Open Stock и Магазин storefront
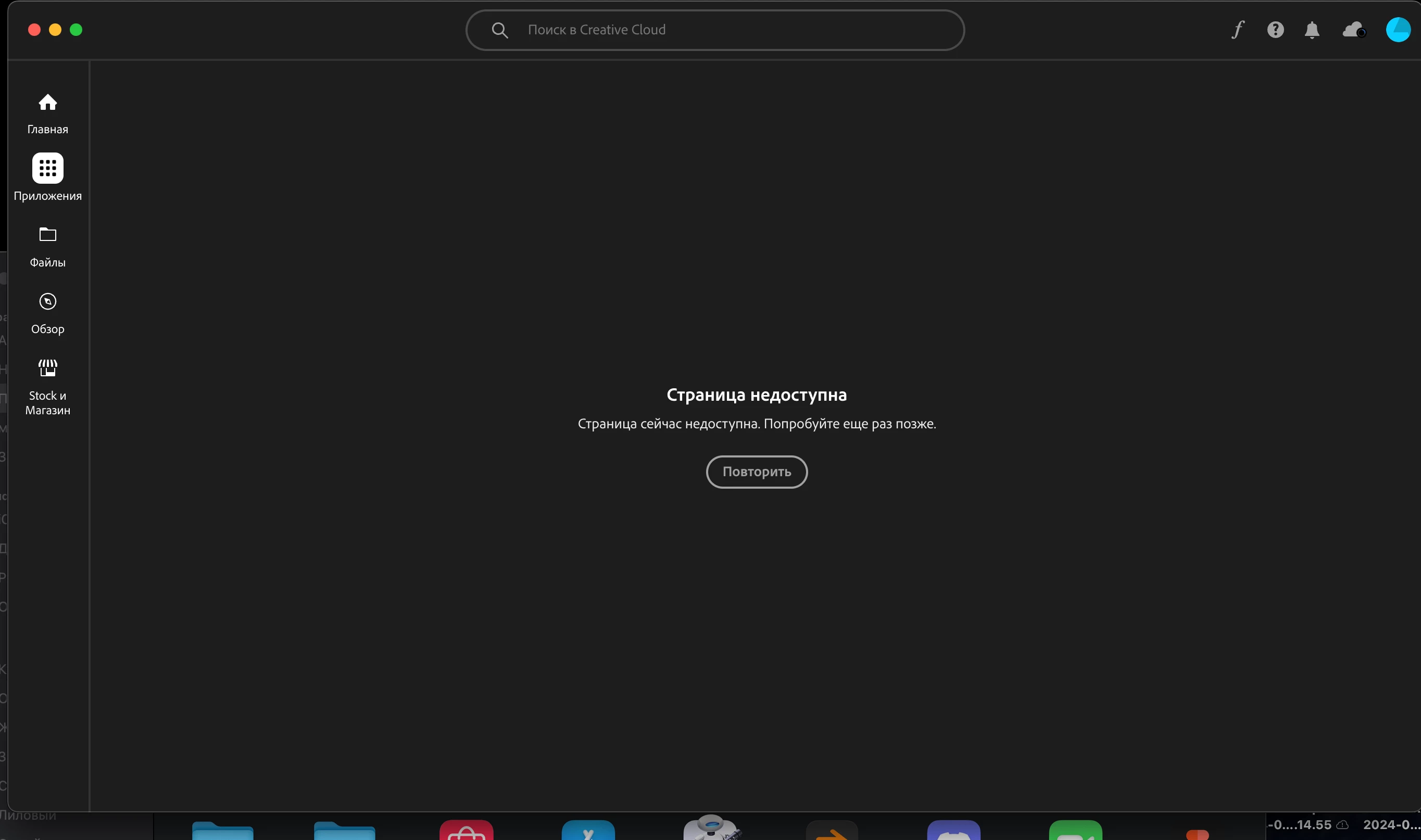Viewport: 1421px width, 840px height. (x=47, y=368)
